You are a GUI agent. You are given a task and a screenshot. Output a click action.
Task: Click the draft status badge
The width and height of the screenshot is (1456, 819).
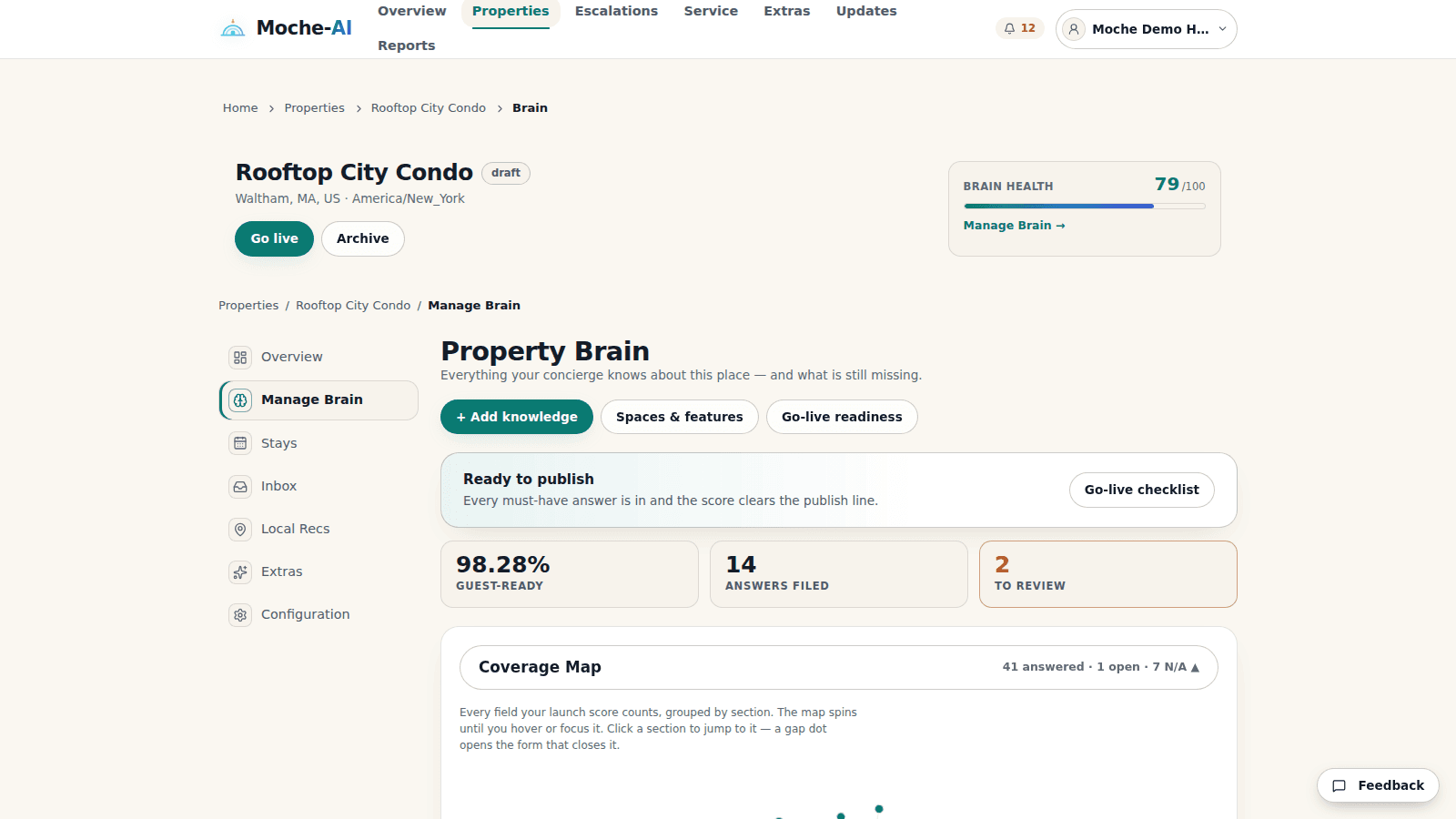[506, 173]
